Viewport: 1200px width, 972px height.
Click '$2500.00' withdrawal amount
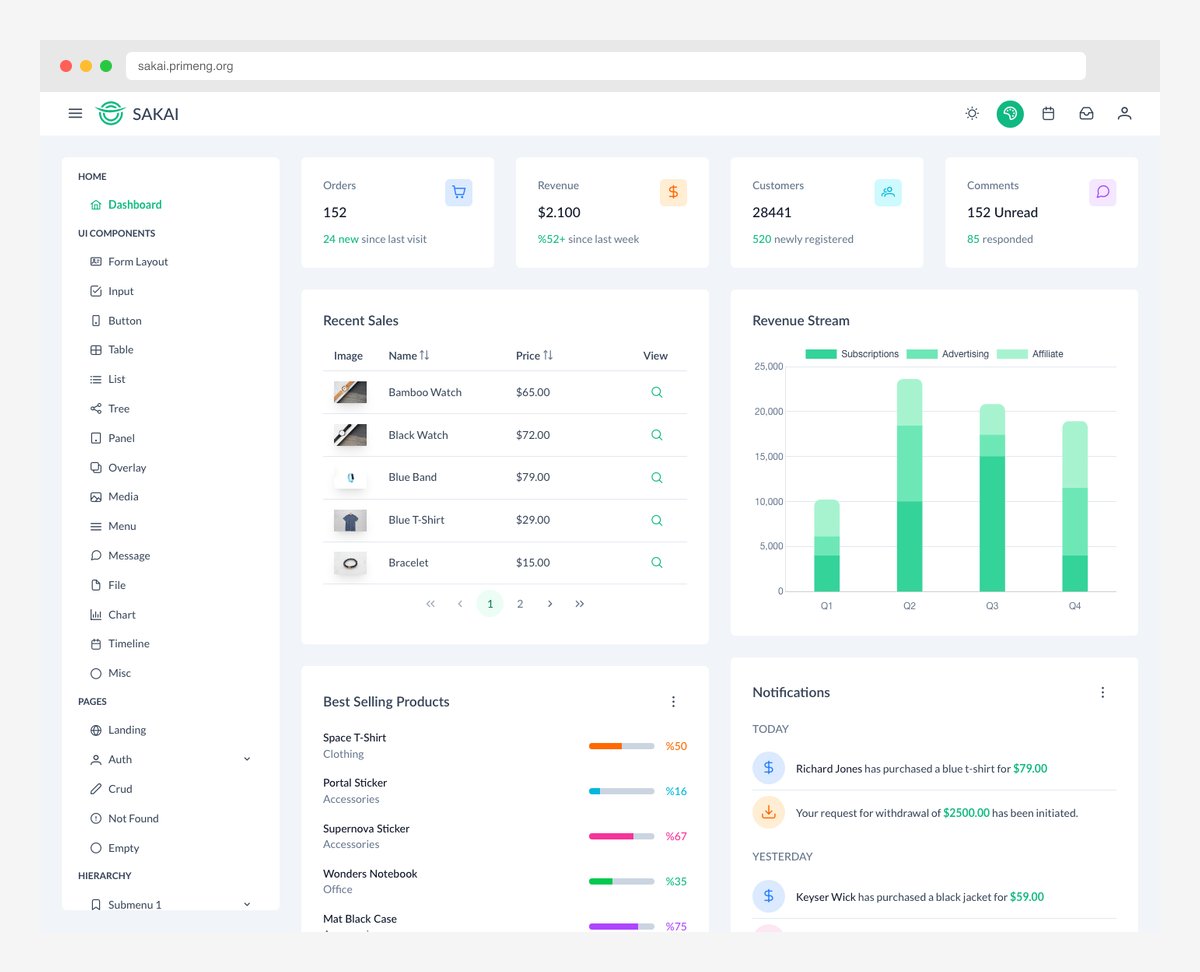click(x=966, y=813)
